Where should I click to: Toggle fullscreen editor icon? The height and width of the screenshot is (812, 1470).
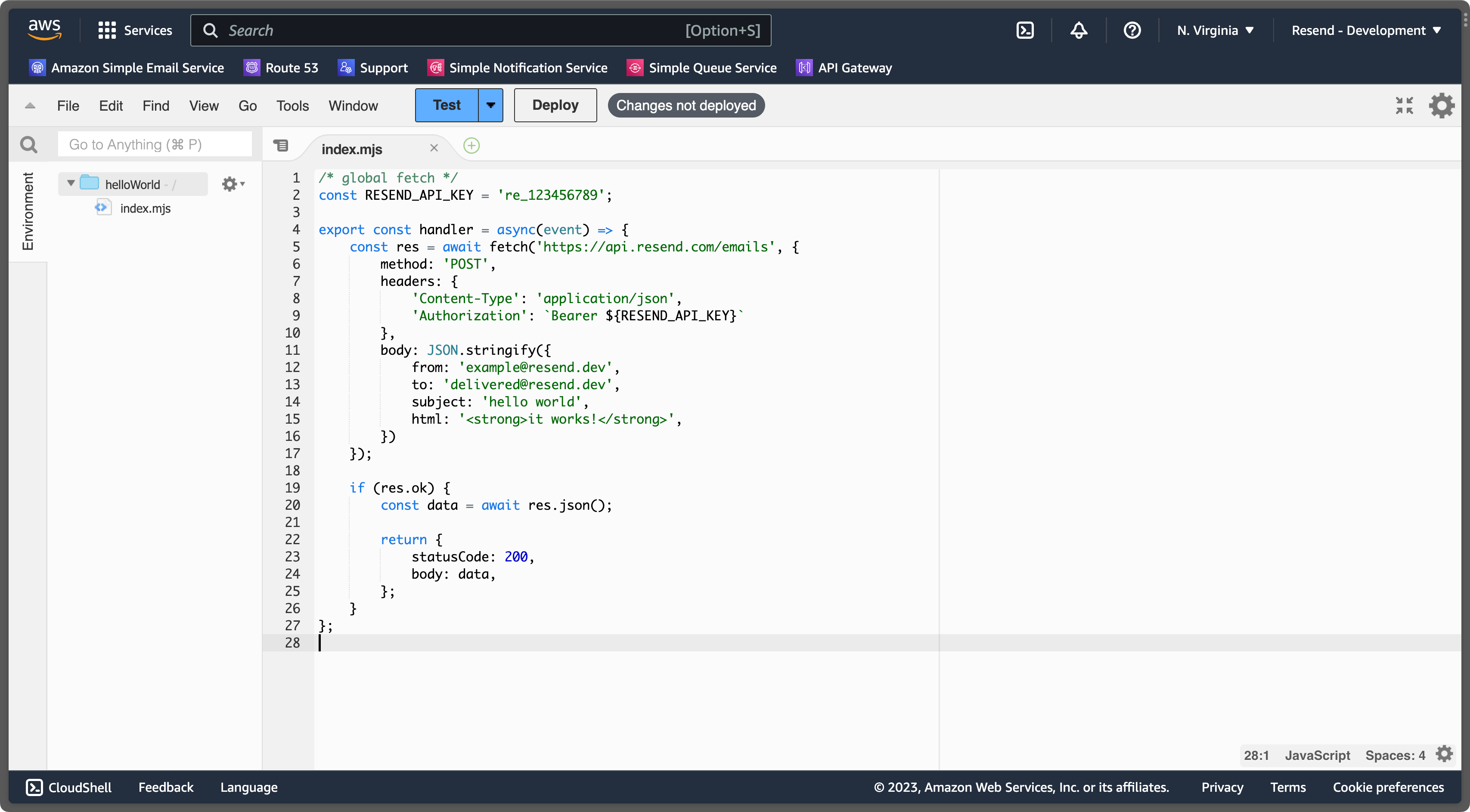tap(1405, 105)
